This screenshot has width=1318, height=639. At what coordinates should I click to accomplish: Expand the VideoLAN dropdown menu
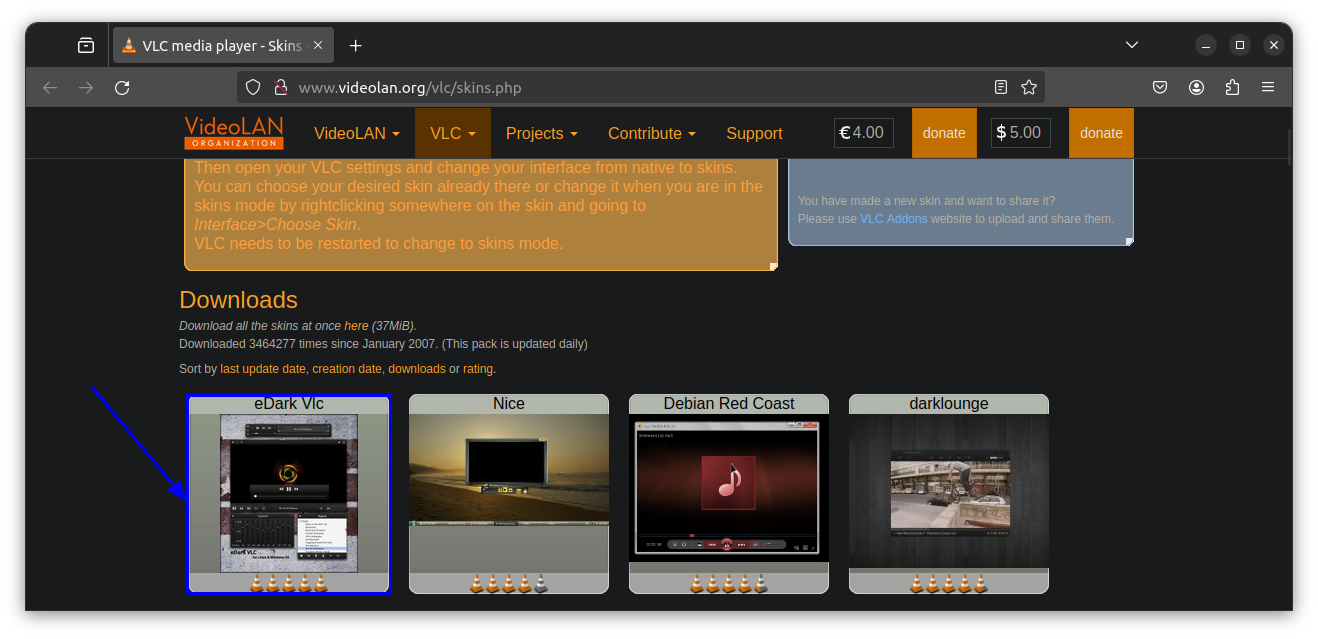pyautogui.click(x=357, y=133)
